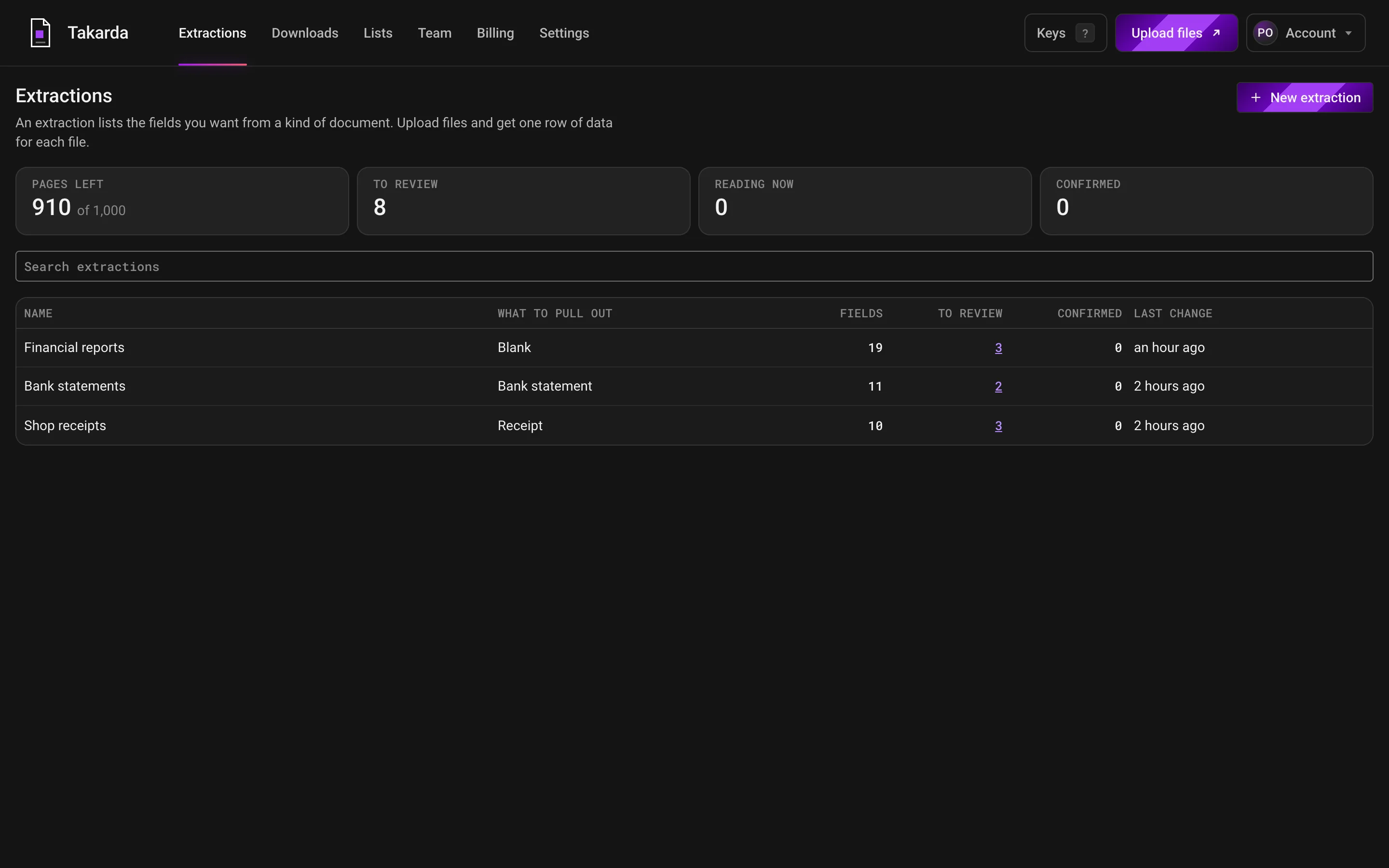Viewport: 1389px width, 868px height.
Task: Click the Keys button
Action: [x=1065, y=33]
